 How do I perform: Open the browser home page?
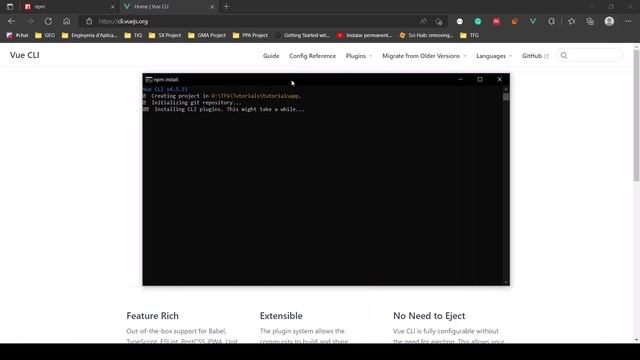[67, 21]
